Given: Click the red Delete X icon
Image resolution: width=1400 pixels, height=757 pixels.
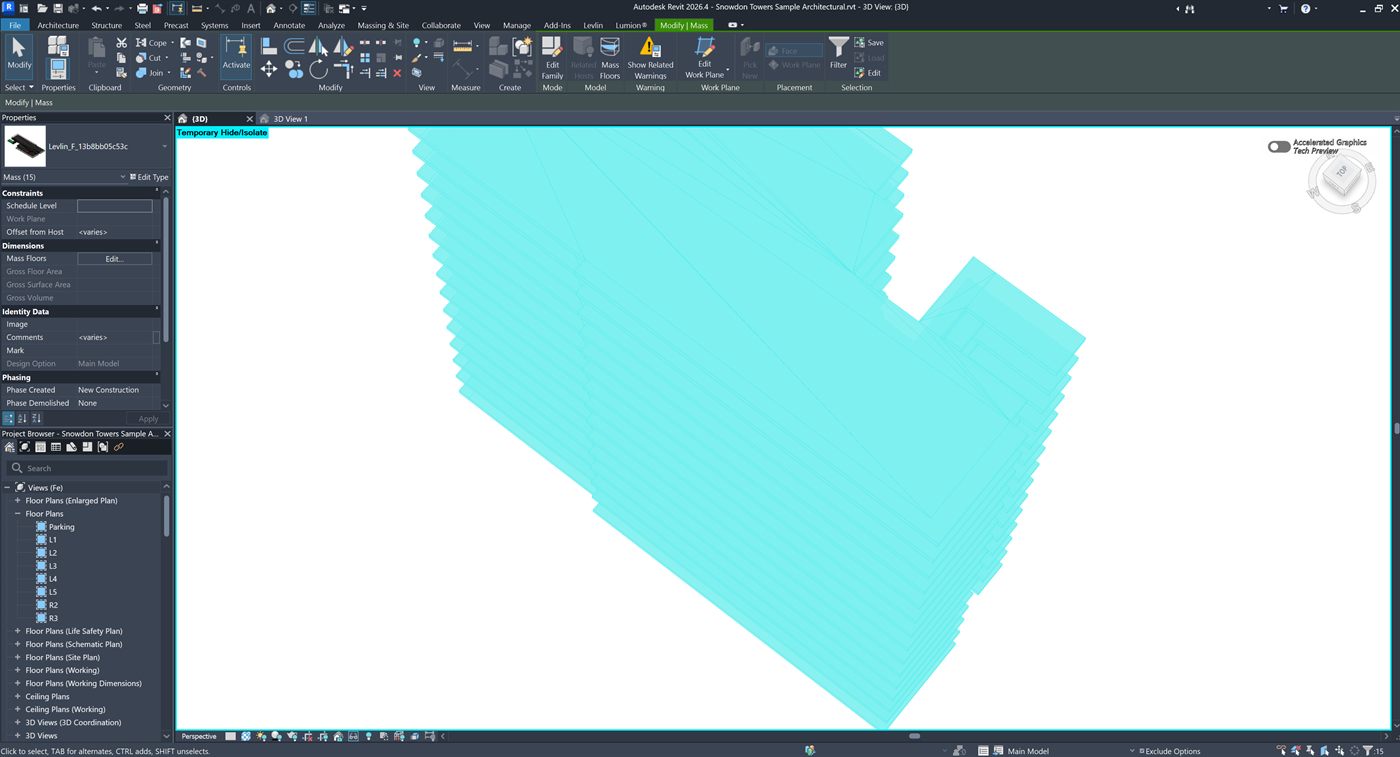Looking at the screenshot, I should click(397, 73).
